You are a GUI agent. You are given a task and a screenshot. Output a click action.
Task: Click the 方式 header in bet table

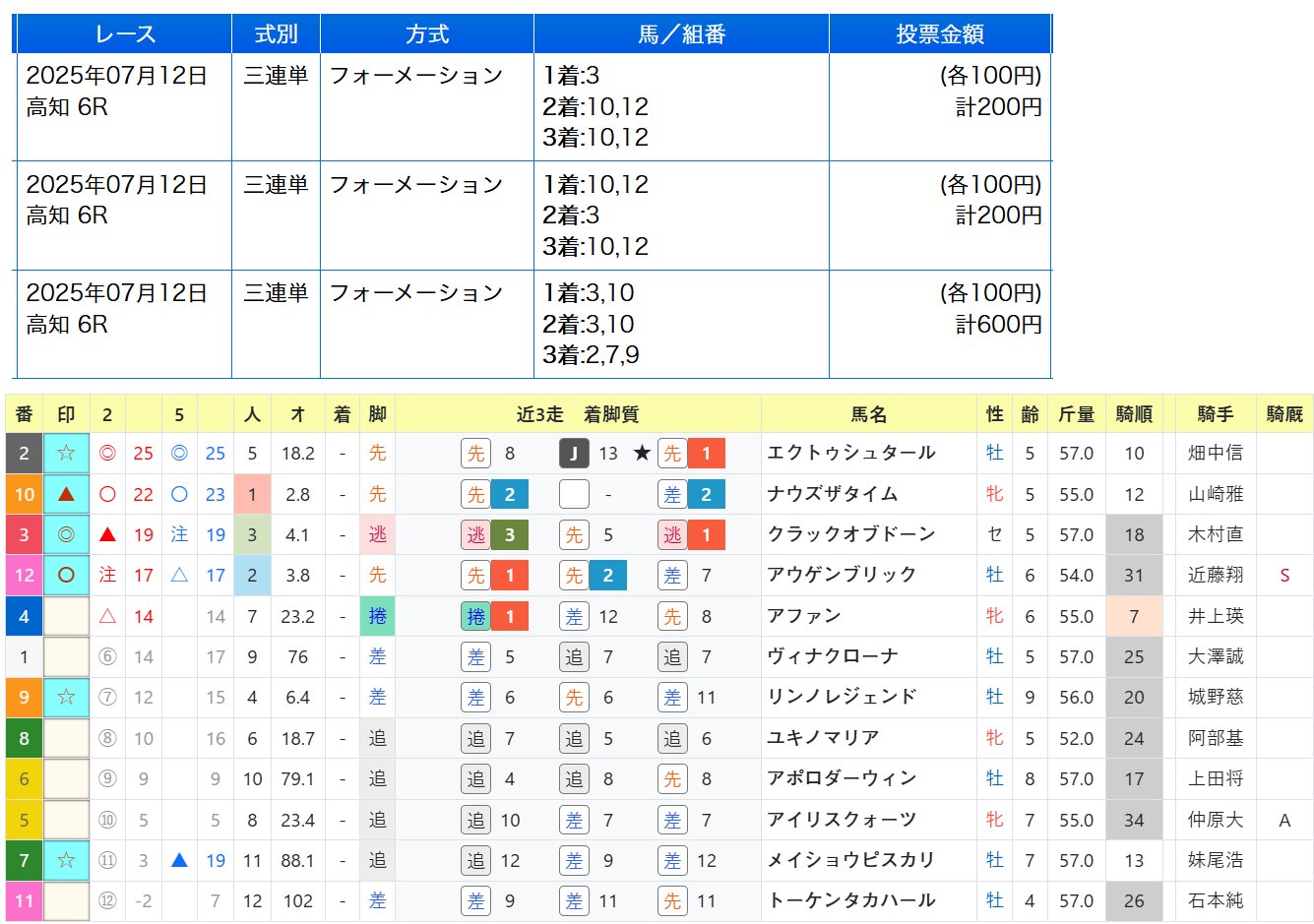[427, 33]
